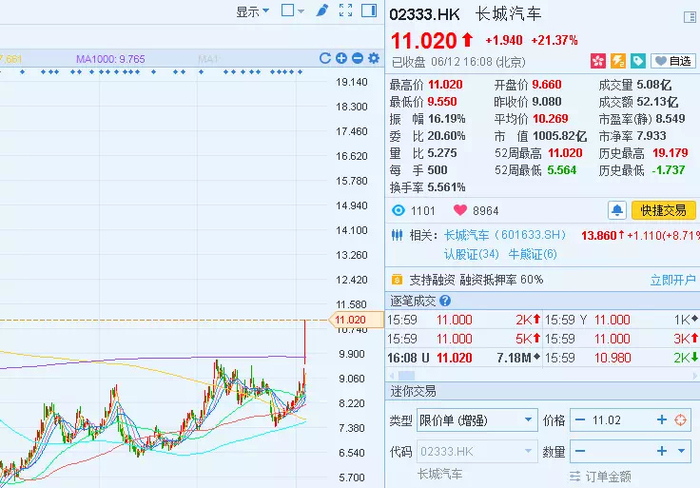
Task: Click the Hong Kong market flag icon
Action: tap(598, 61)
